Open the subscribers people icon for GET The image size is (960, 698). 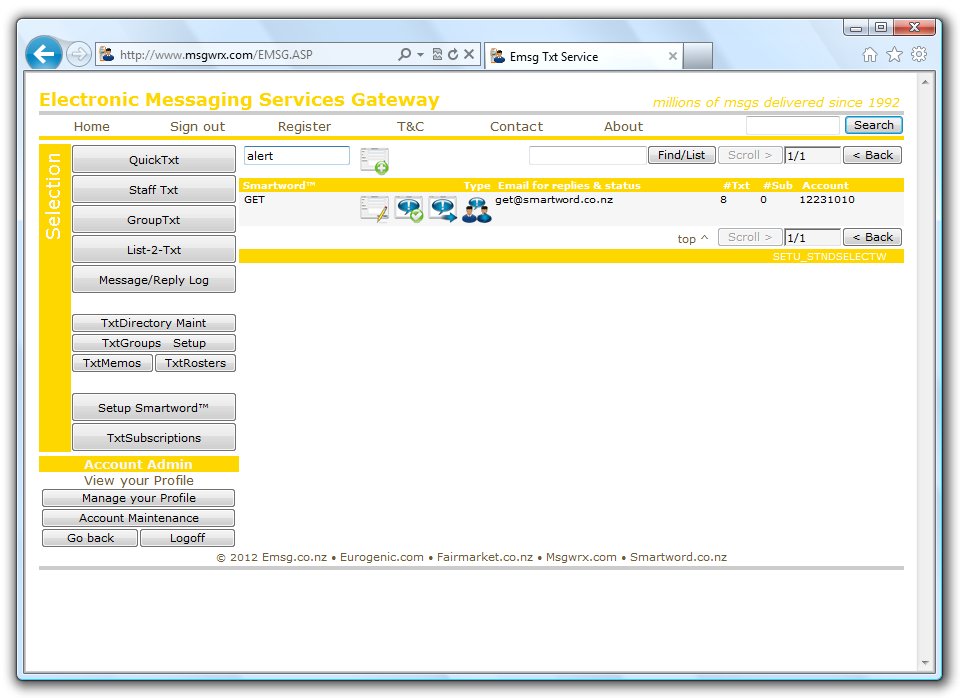click(476, 208)
